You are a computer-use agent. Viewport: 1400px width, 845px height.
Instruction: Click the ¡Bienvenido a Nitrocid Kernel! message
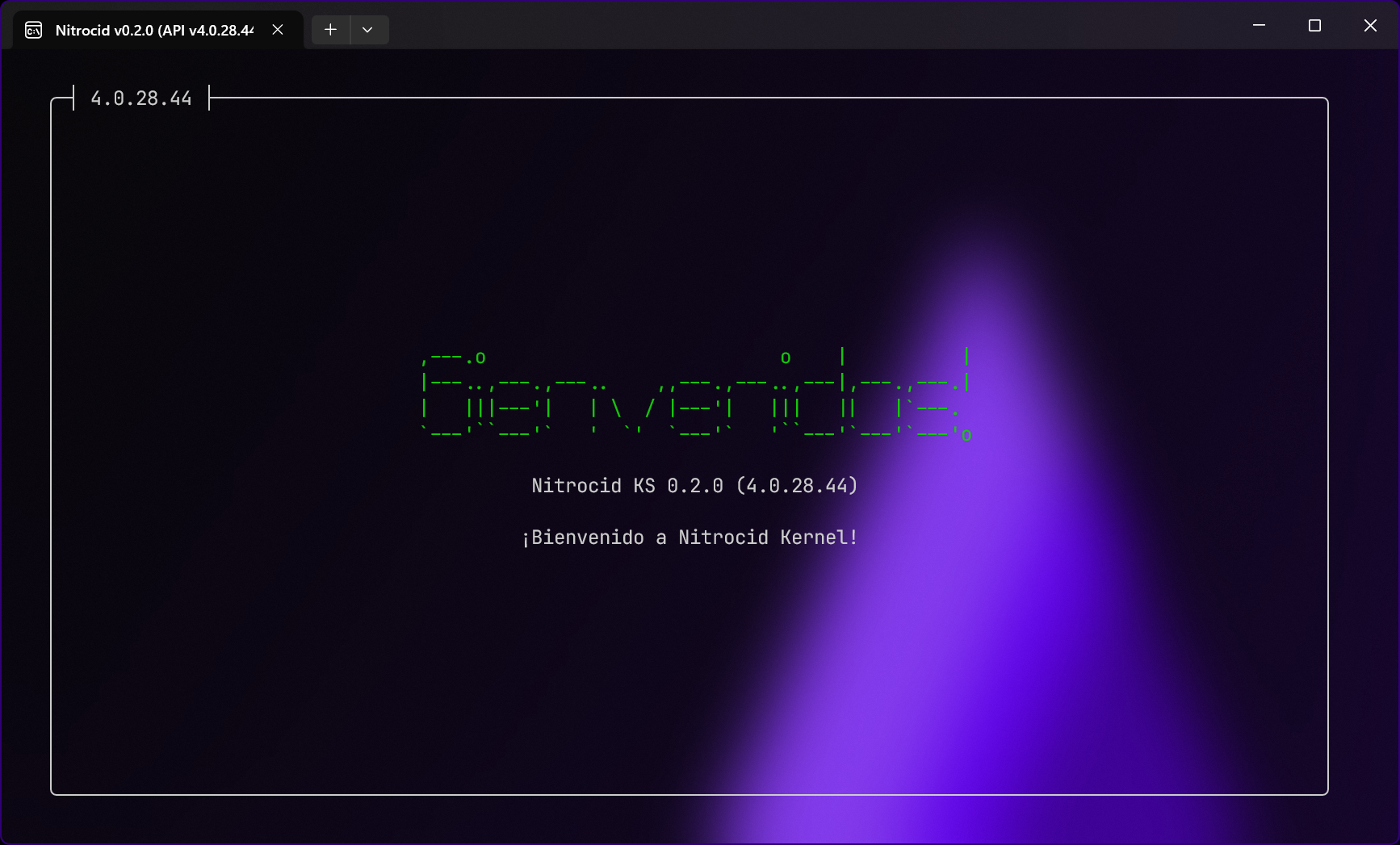690,538
